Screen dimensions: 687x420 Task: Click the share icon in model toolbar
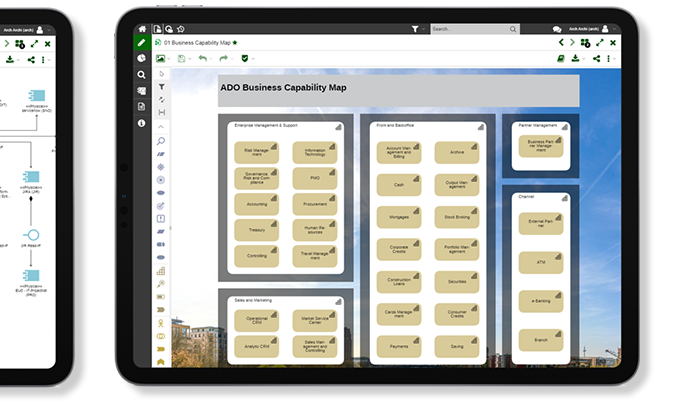click(597, 59)
